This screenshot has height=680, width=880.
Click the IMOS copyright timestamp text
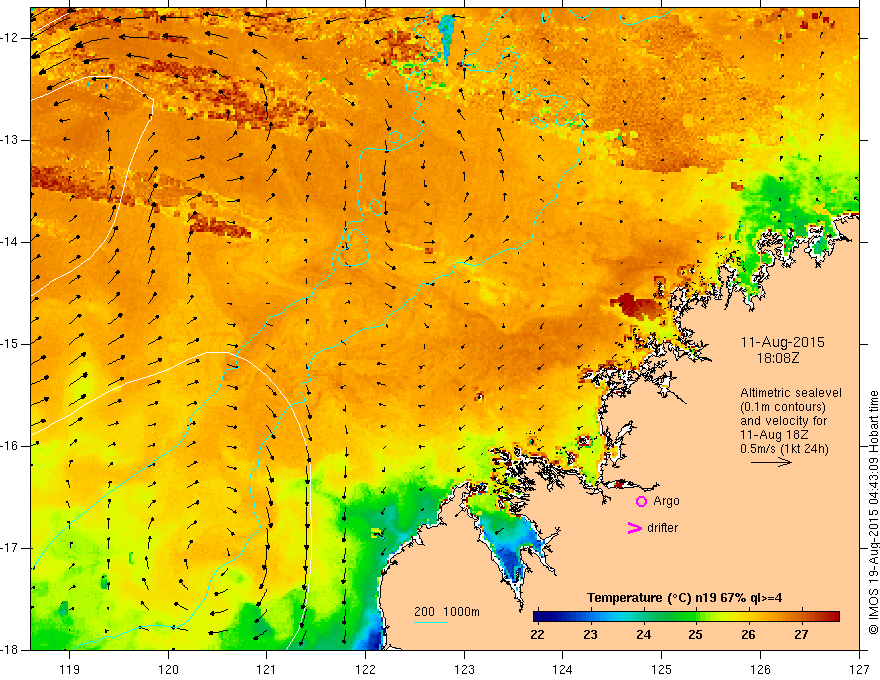(873, 514)
